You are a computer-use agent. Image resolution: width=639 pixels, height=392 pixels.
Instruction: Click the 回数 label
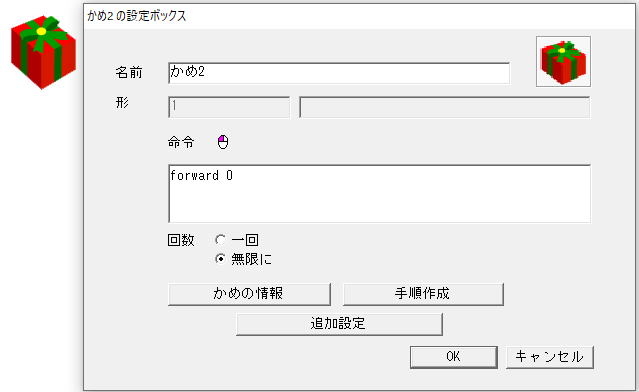click(x=181, y=240)
